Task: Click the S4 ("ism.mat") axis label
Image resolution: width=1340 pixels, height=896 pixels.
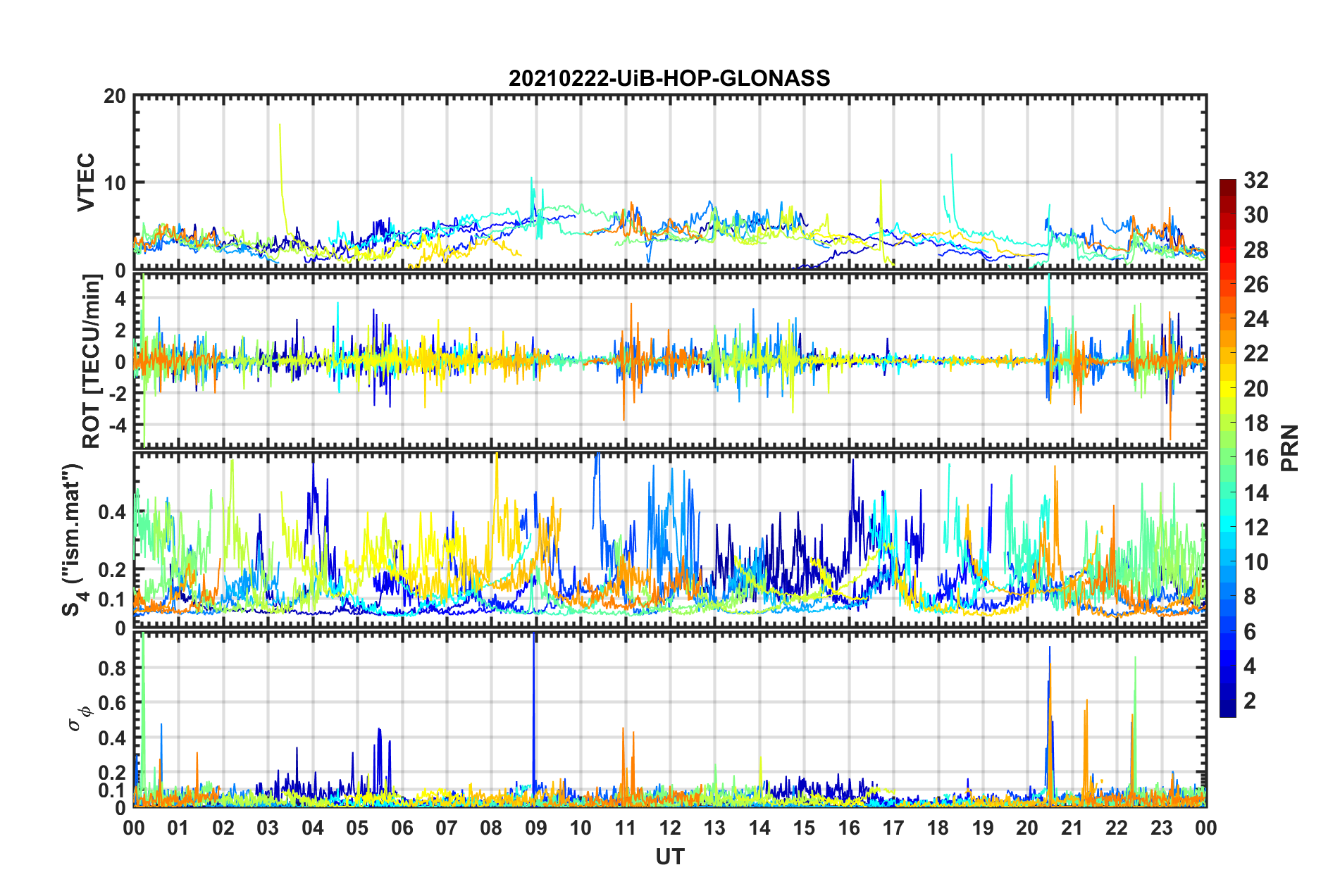Action: point(73,540)
